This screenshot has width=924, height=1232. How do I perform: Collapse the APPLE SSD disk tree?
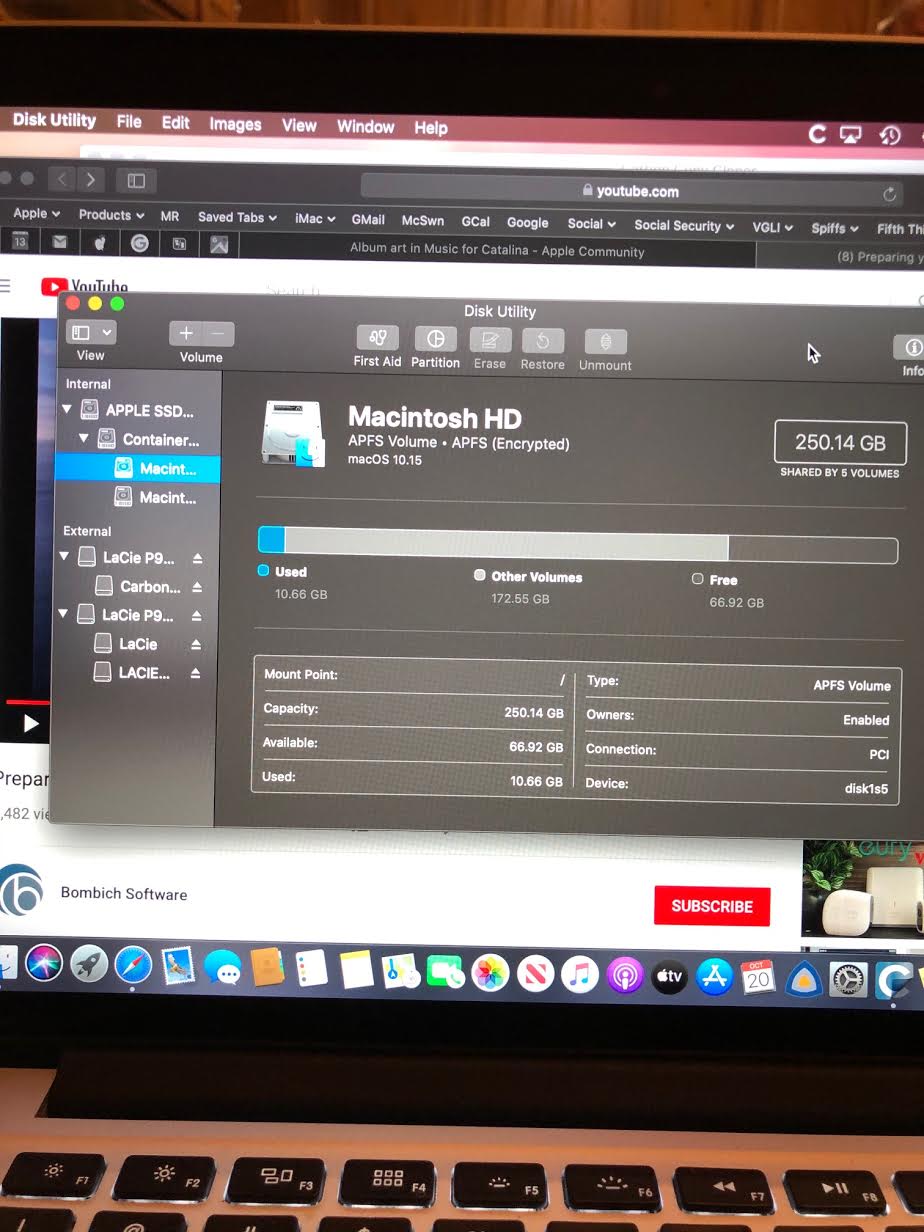pyautogui.click(x=66, y=409)
